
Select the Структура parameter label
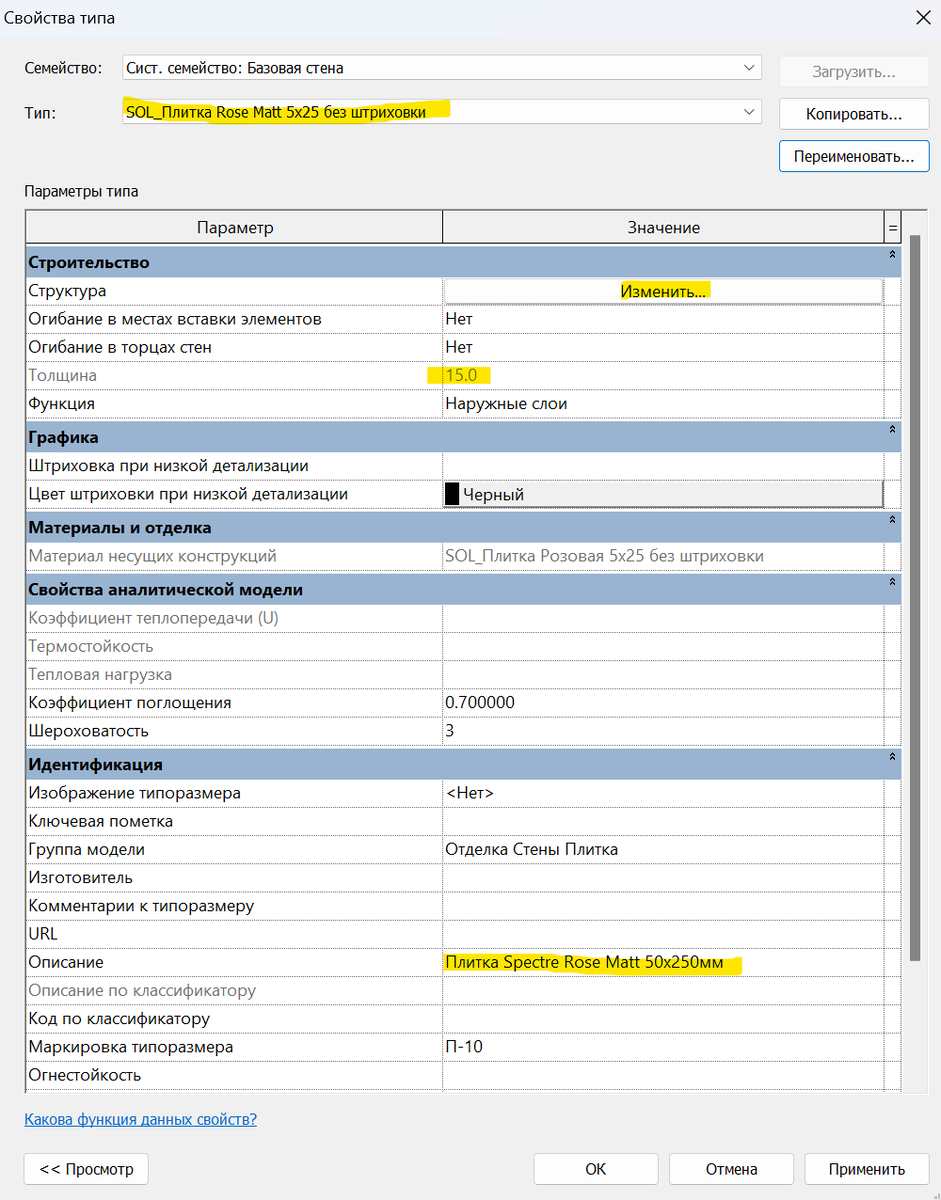pyautogui.click(x=67, y=291)
